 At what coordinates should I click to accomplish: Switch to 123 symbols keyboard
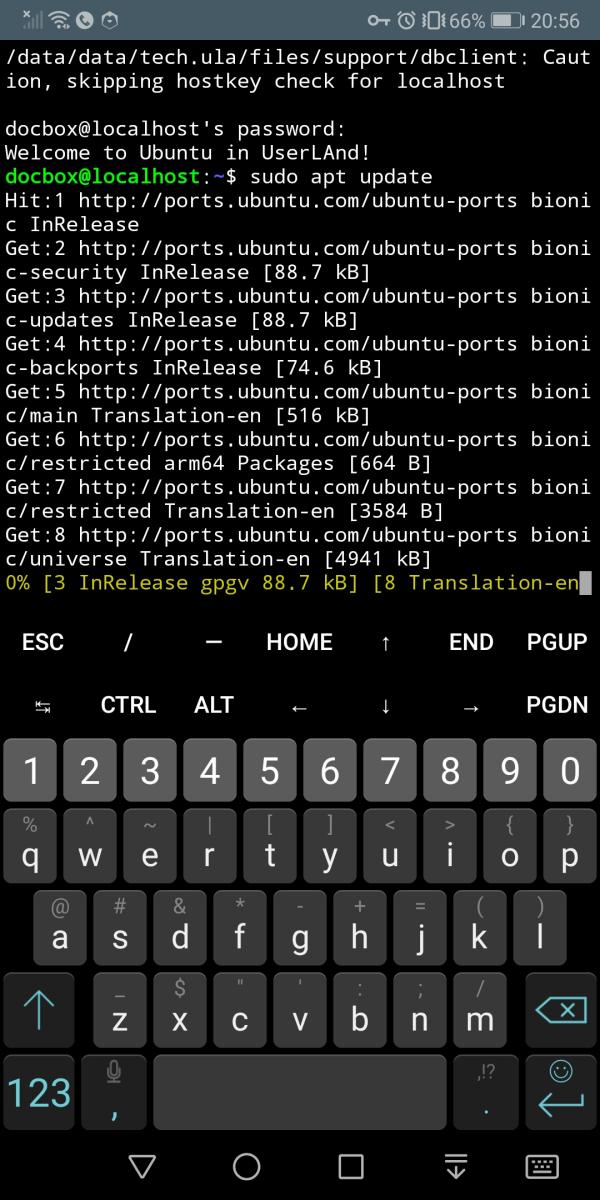click(39, 1092)
